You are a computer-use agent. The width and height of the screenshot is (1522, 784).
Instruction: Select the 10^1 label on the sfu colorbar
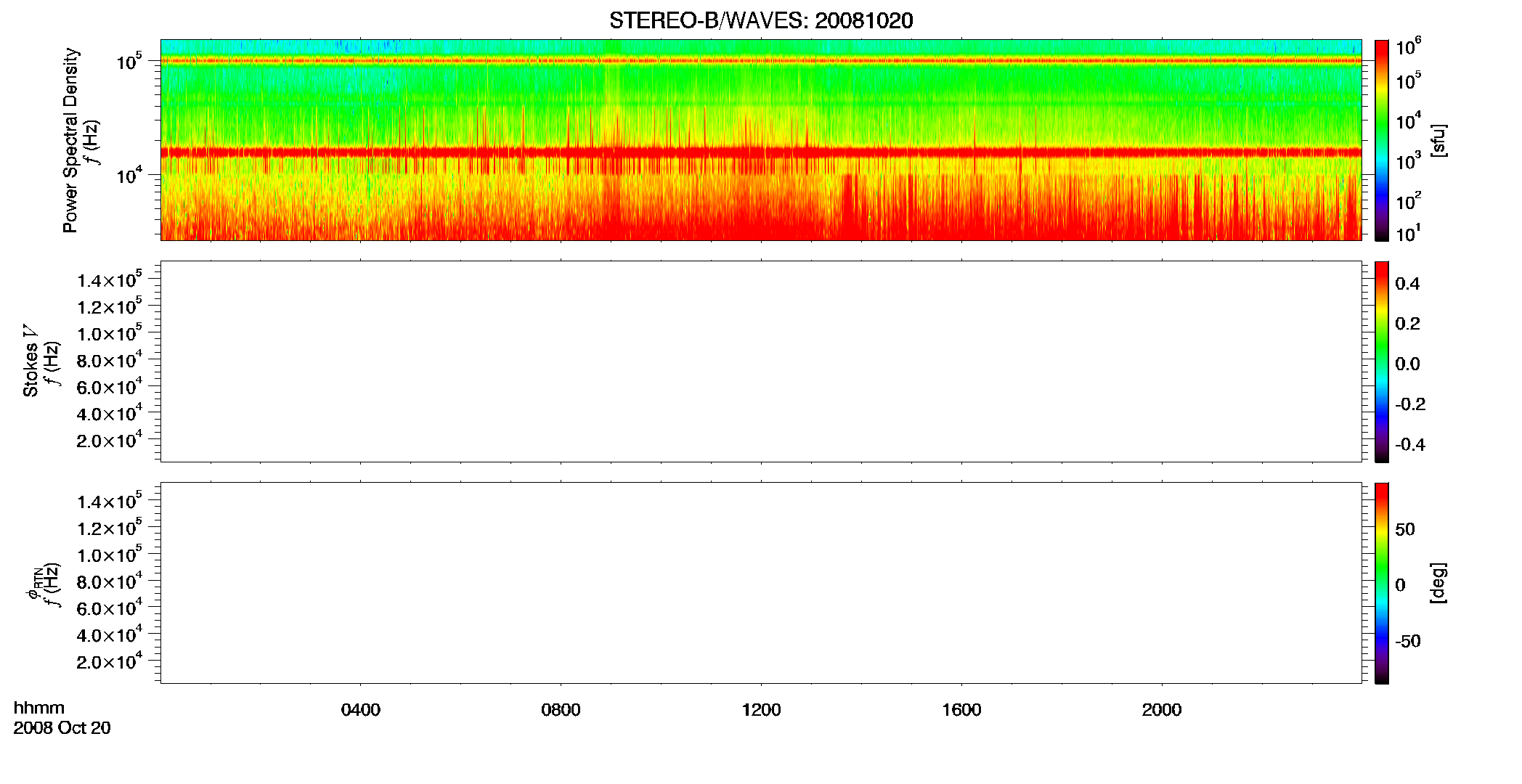[x=1409, y=234]
